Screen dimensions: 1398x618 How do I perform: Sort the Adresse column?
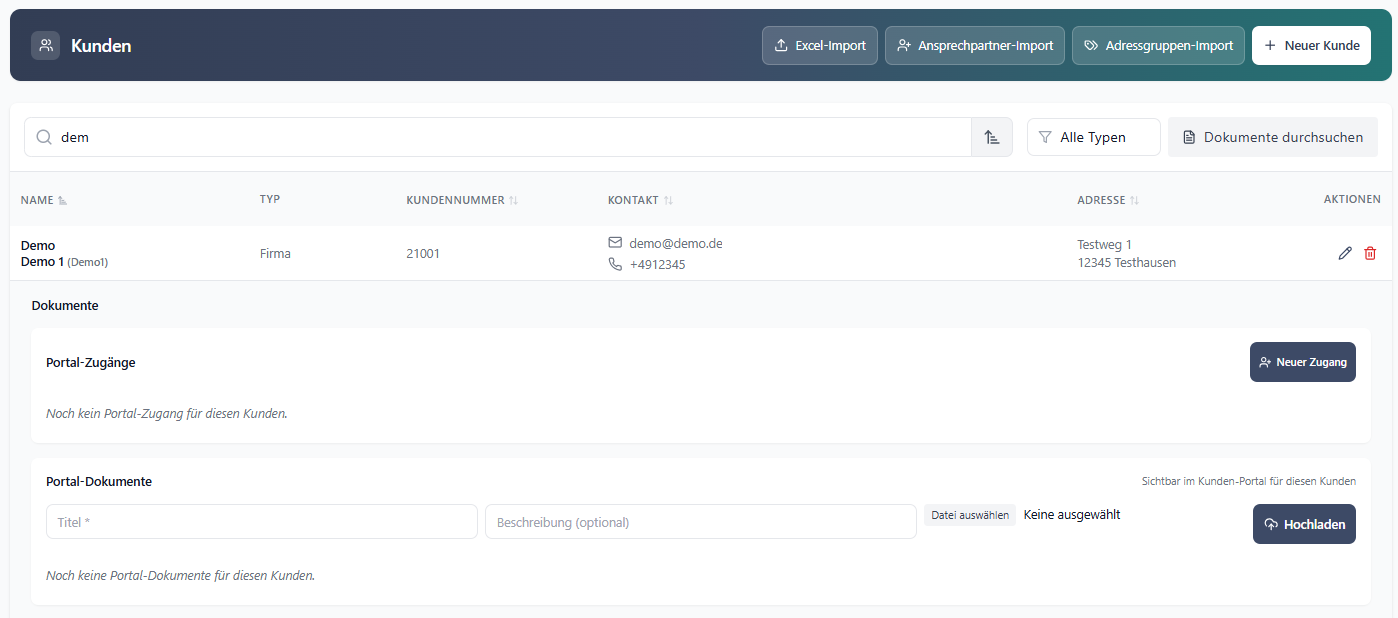pyautogui.click(x=1134, y=200)
